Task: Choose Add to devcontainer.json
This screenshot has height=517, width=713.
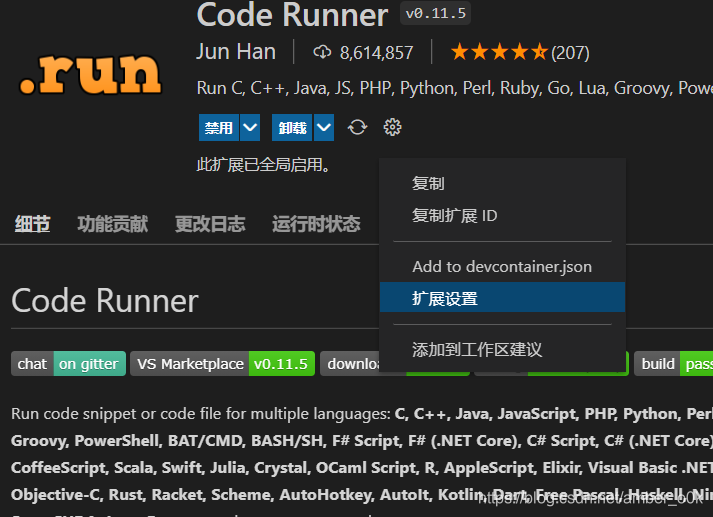Action: point(502,266)
